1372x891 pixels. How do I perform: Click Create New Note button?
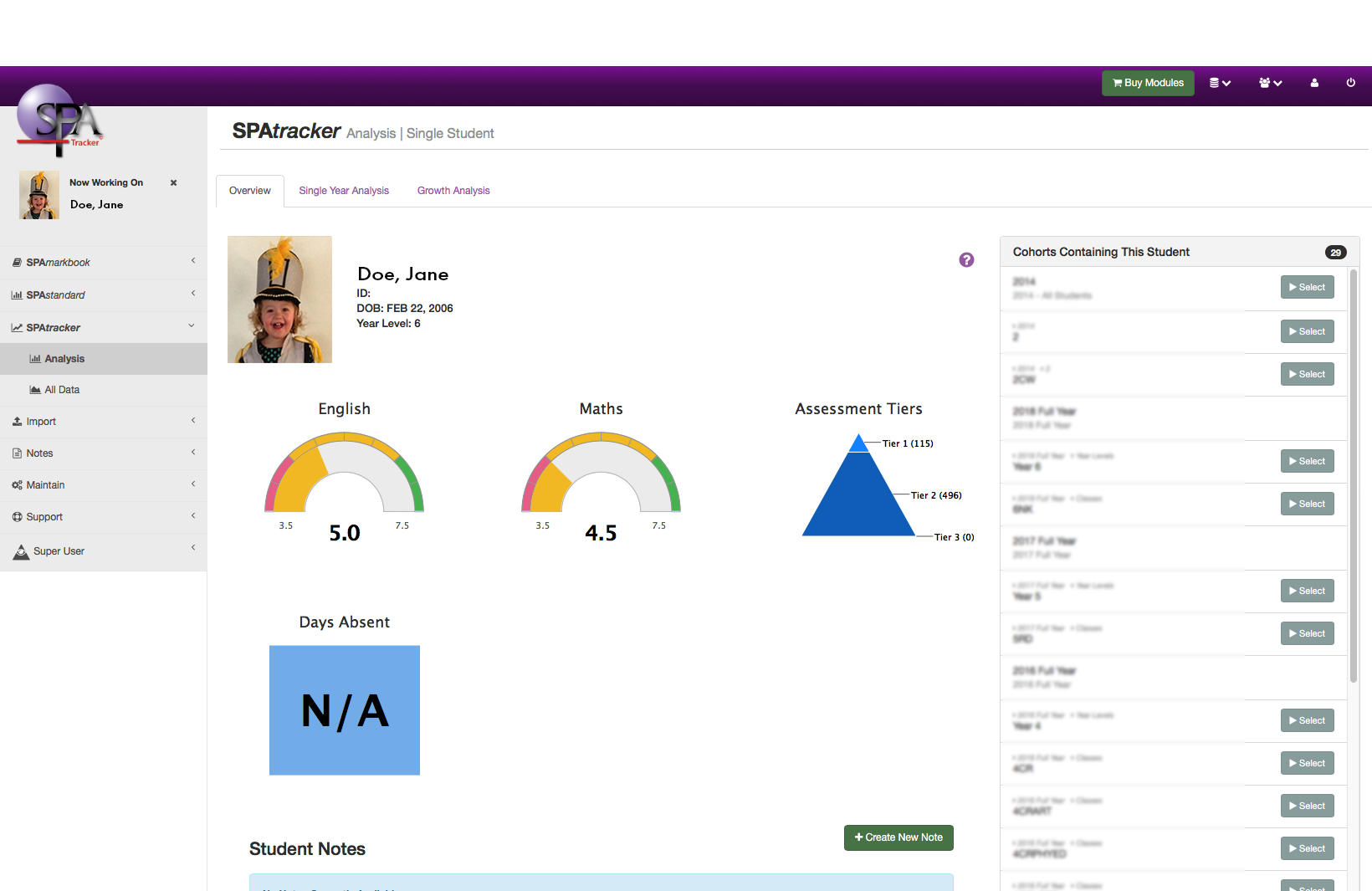pyautogui.click(x=898, y=837)
